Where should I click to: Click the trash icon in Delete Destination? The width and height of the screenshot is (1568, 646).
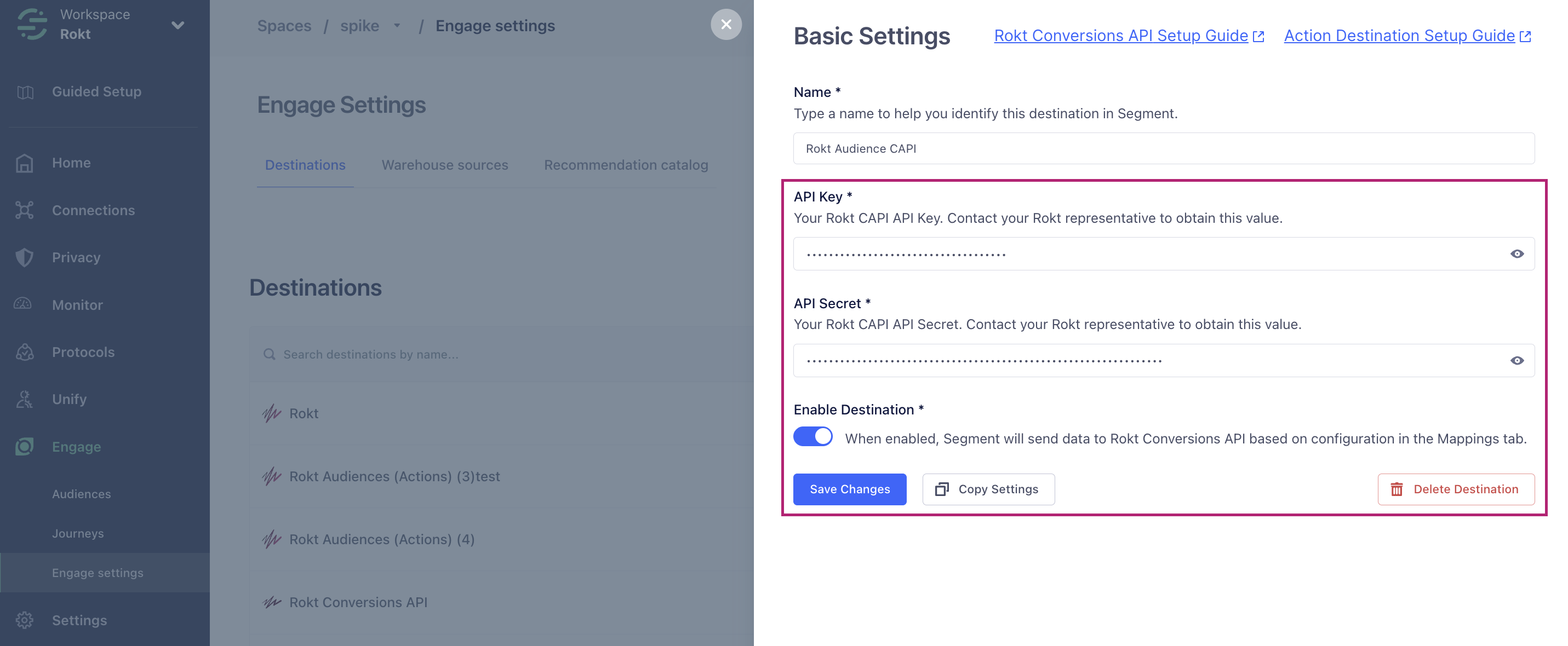[x=1397, y=489]
